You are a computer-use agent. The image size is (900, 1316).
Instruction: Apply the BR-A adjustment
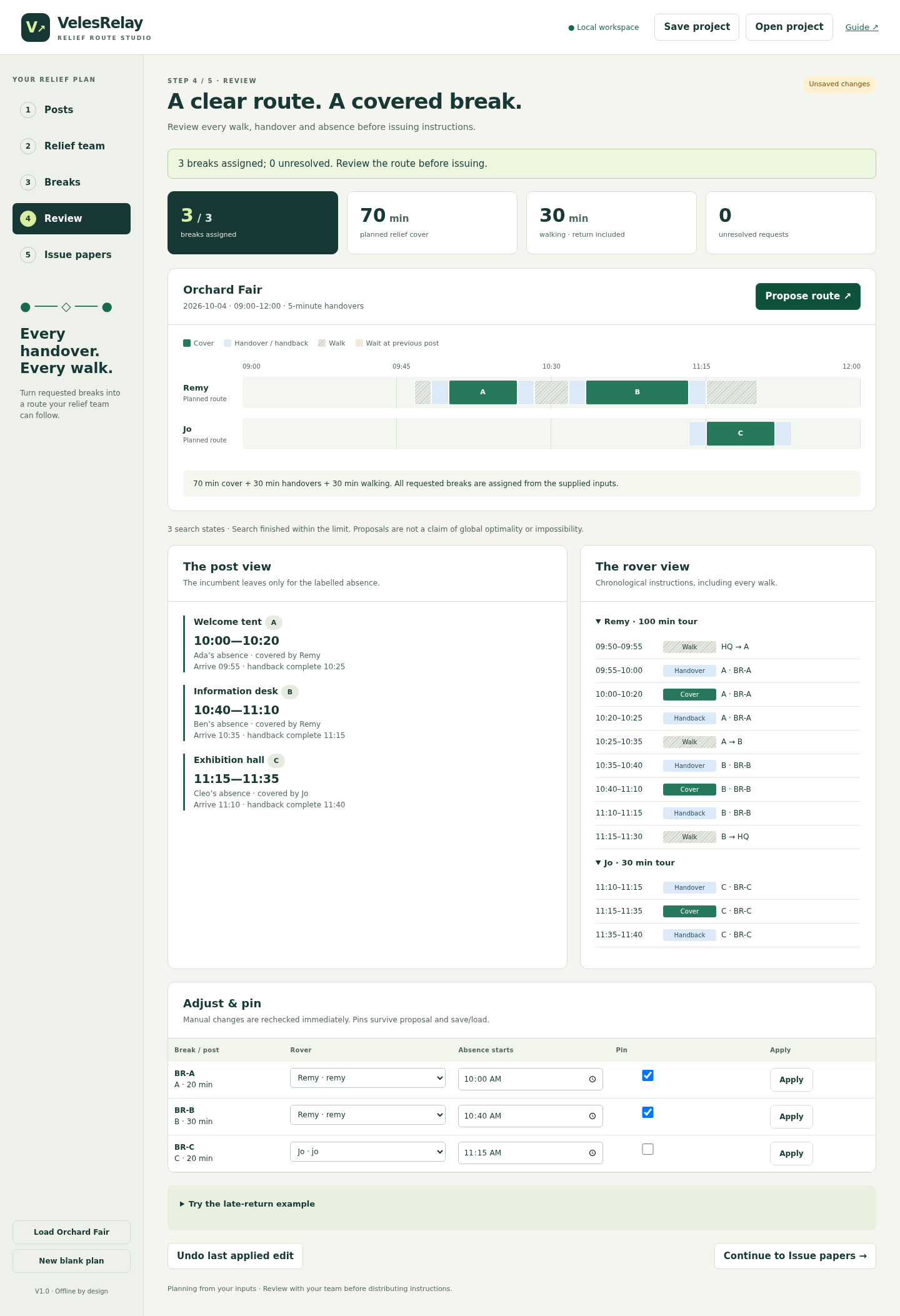pyautogui.click(x=791, y=1080)
